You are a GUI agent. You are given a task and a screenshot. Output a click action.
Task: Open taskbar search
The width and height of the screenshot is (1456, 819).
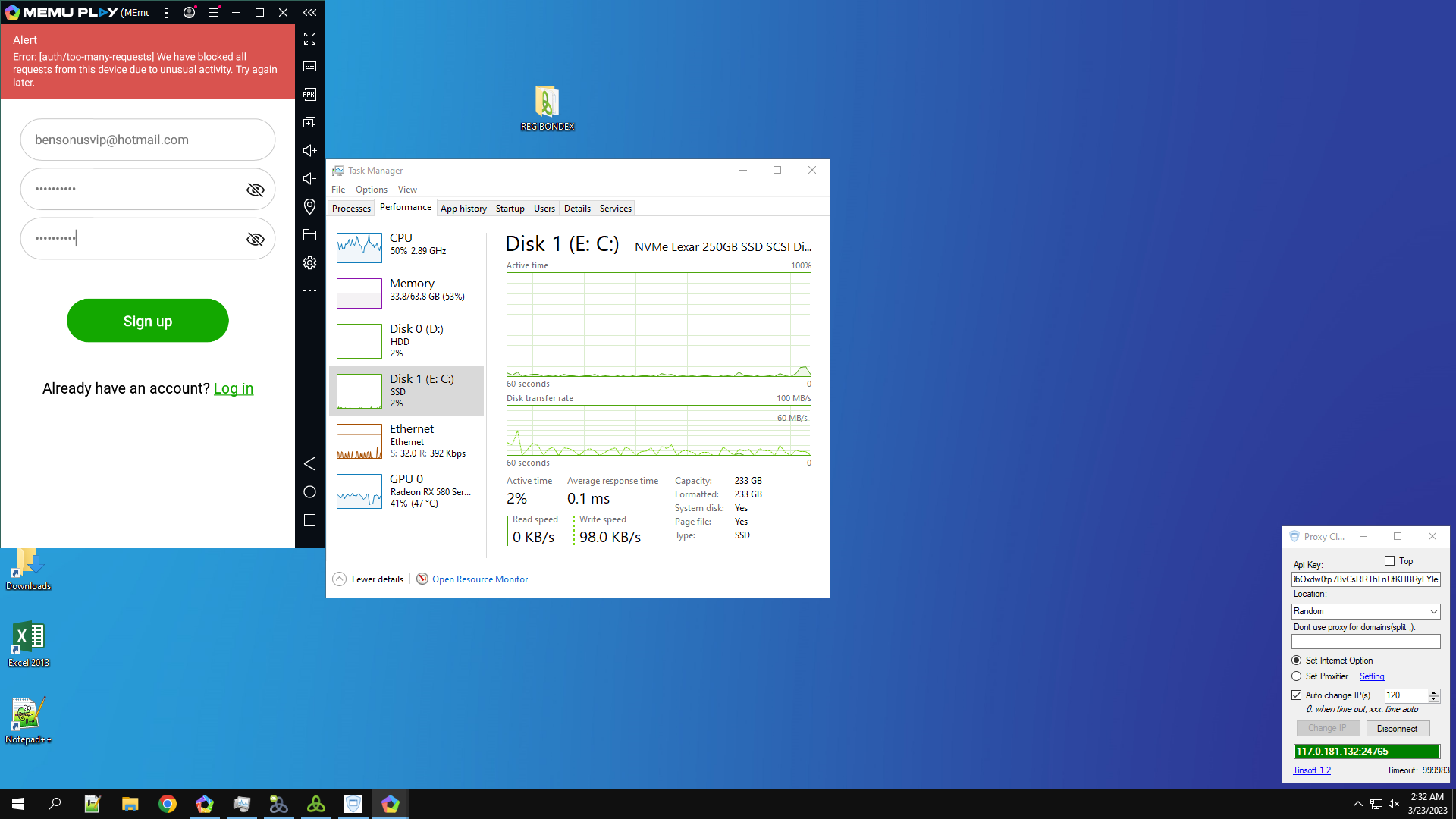click(x=55, y=804)
